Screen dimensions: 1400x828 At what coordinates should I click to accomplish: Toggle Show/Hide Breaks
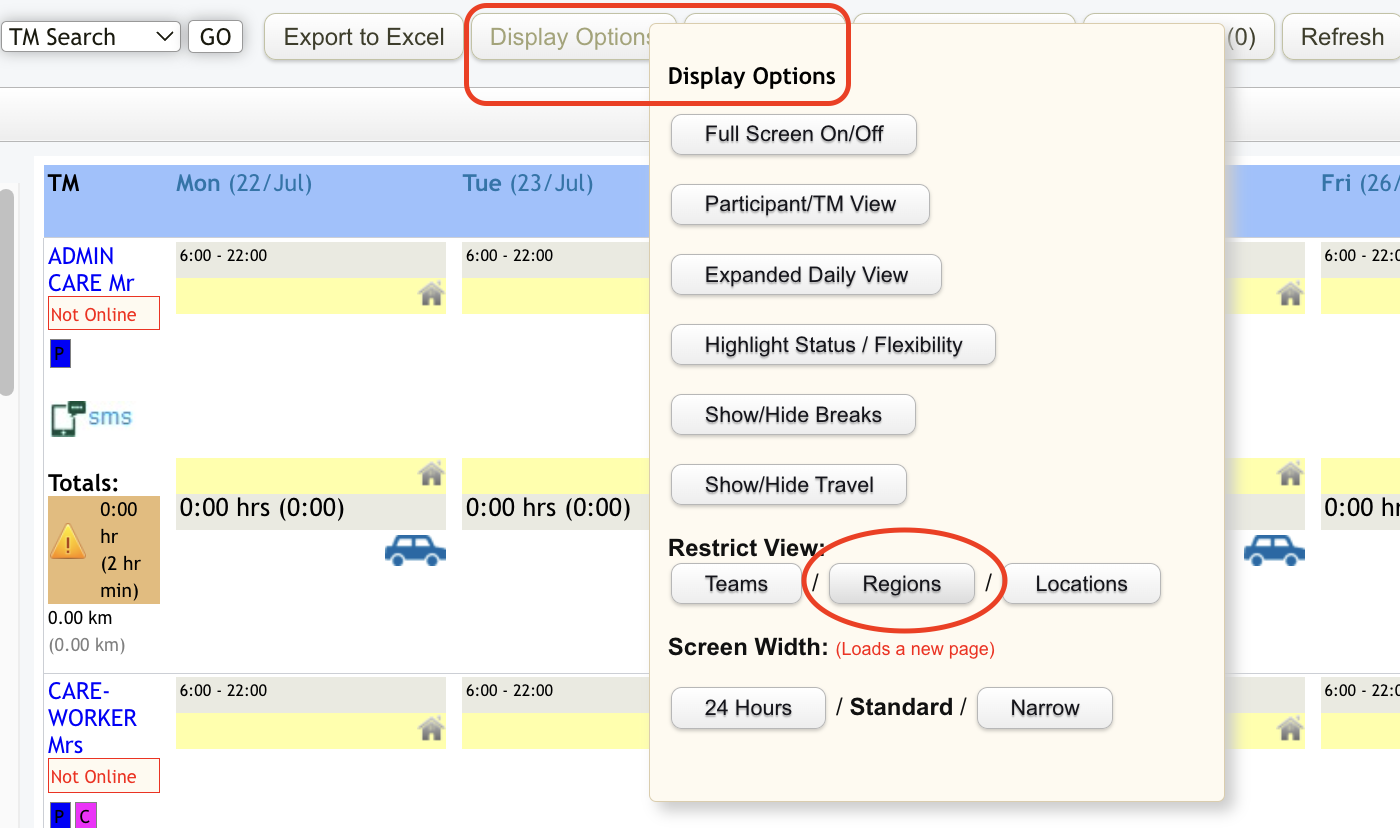pos(793,415)
